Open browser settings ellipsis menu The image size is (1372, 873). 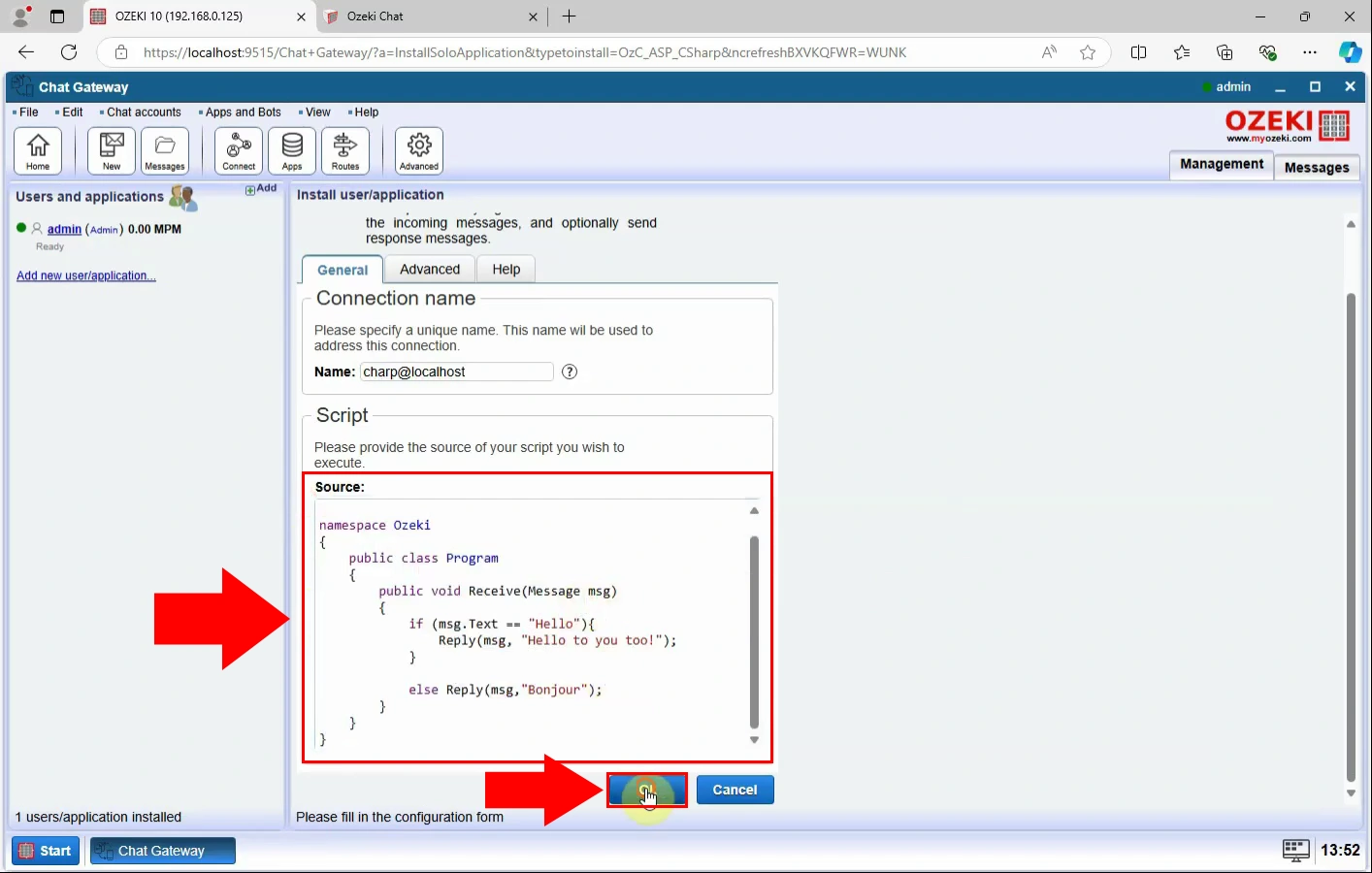pyautogui.click(x=1310, y=52)
